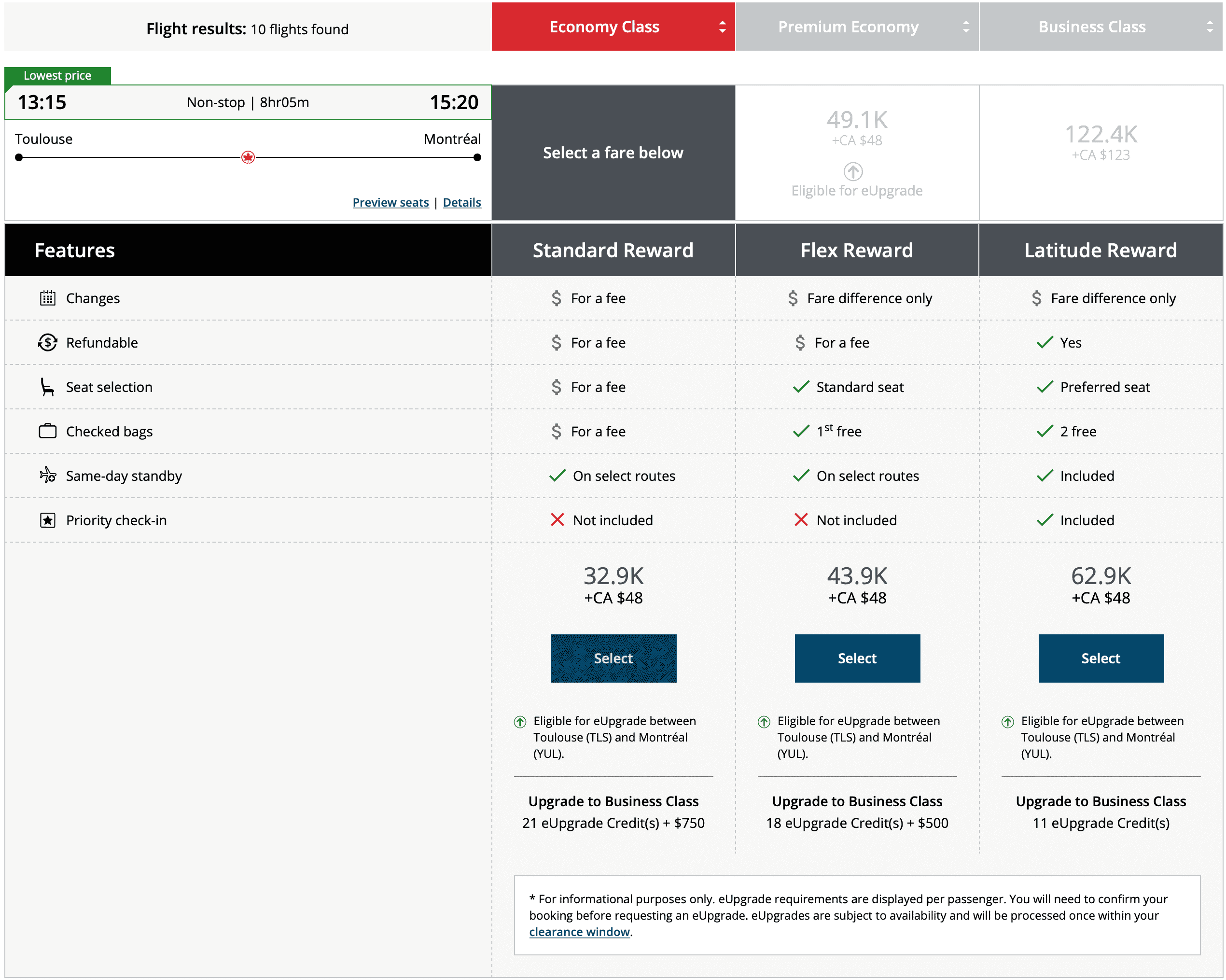Click the Checked bags suitcase icon
The image size is (1226, 980).
click(48, 431)
